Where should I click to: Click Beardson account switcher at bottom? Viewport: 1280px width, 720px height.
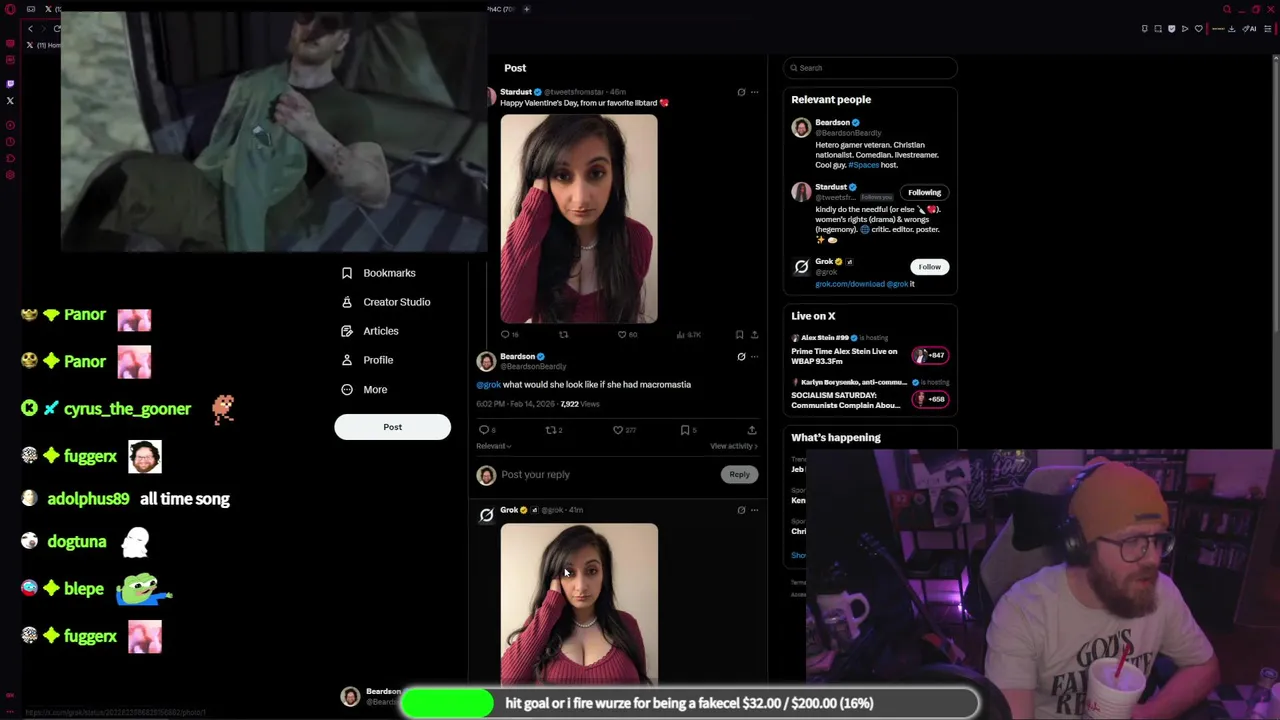tap(372, 696)
